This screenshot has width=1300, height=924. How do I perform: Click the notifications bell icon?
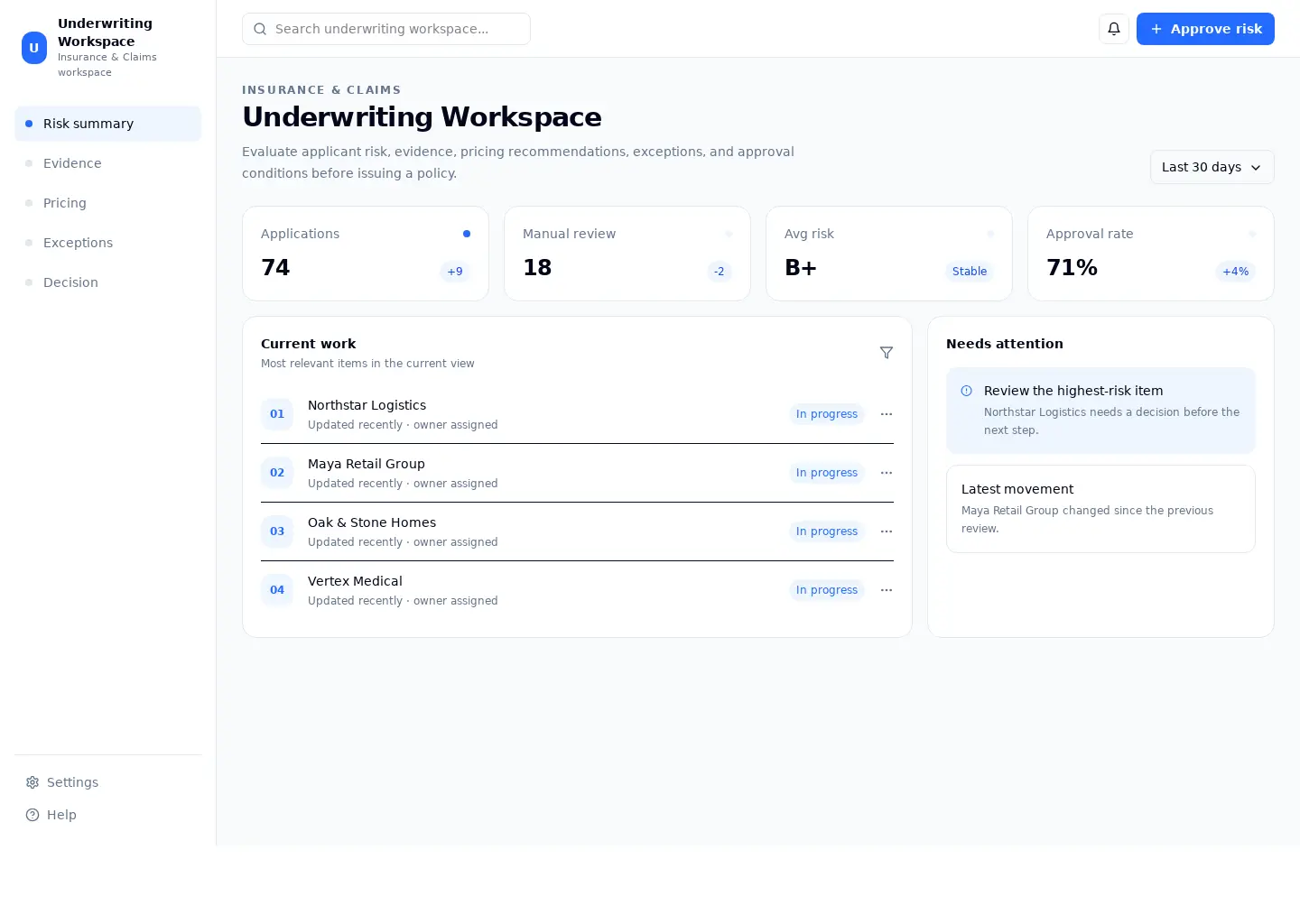[1114, 29]
